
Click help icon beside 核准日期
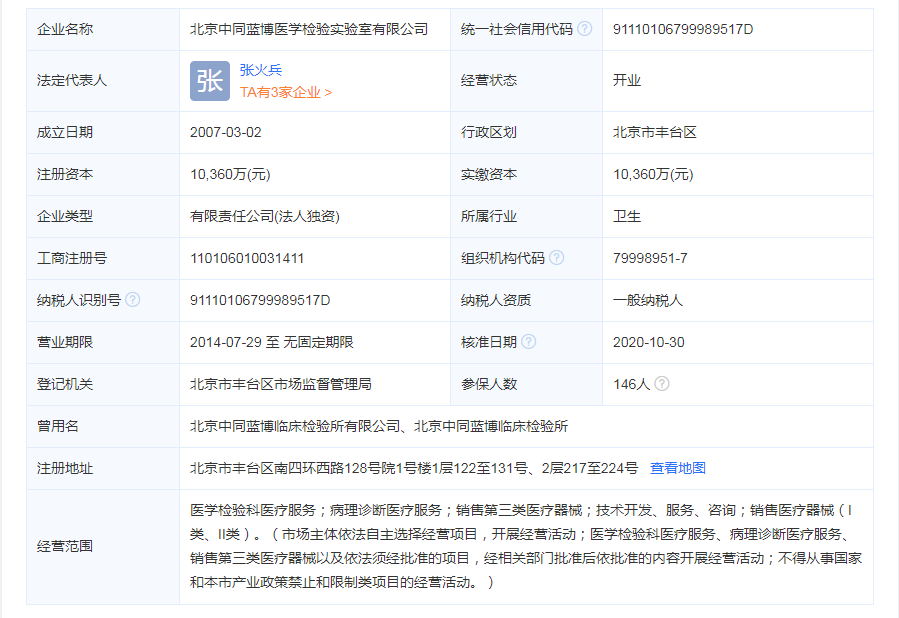(x=530, y=340)
